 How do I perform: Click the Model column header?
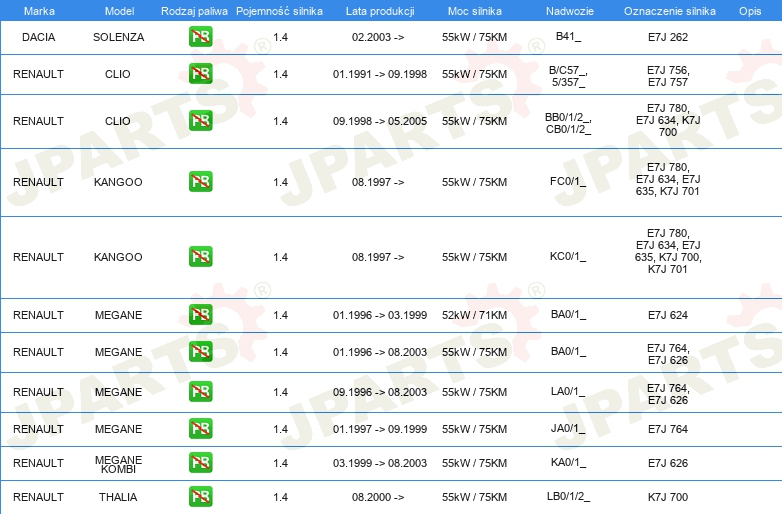click(118, 10)
